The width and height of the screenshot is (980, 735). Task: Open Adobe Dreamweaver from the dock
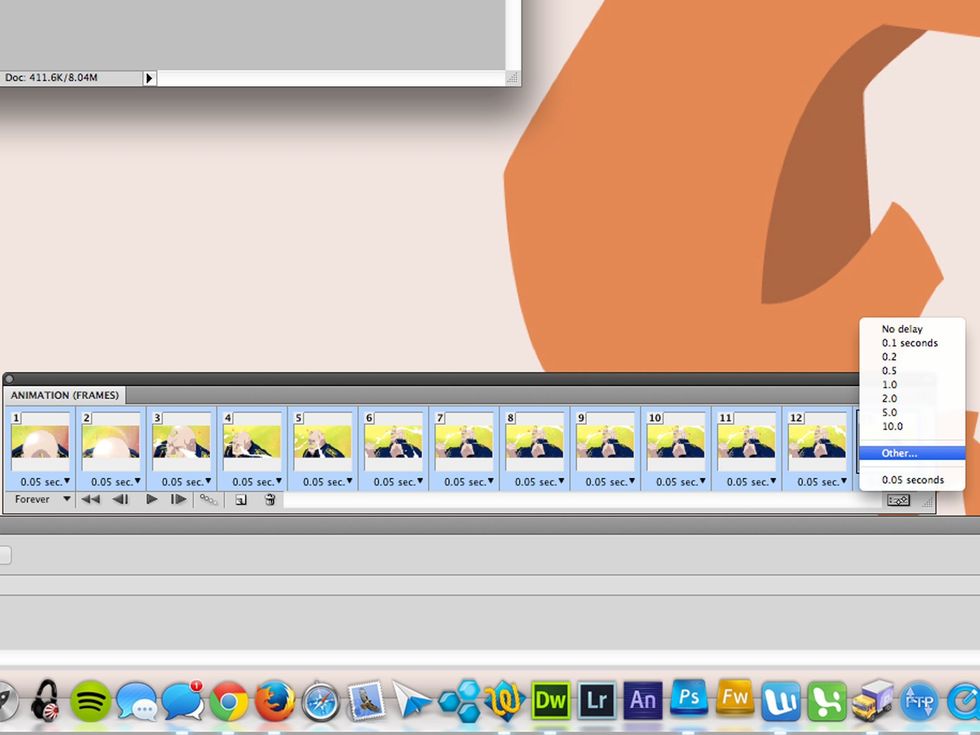(549, 701)
